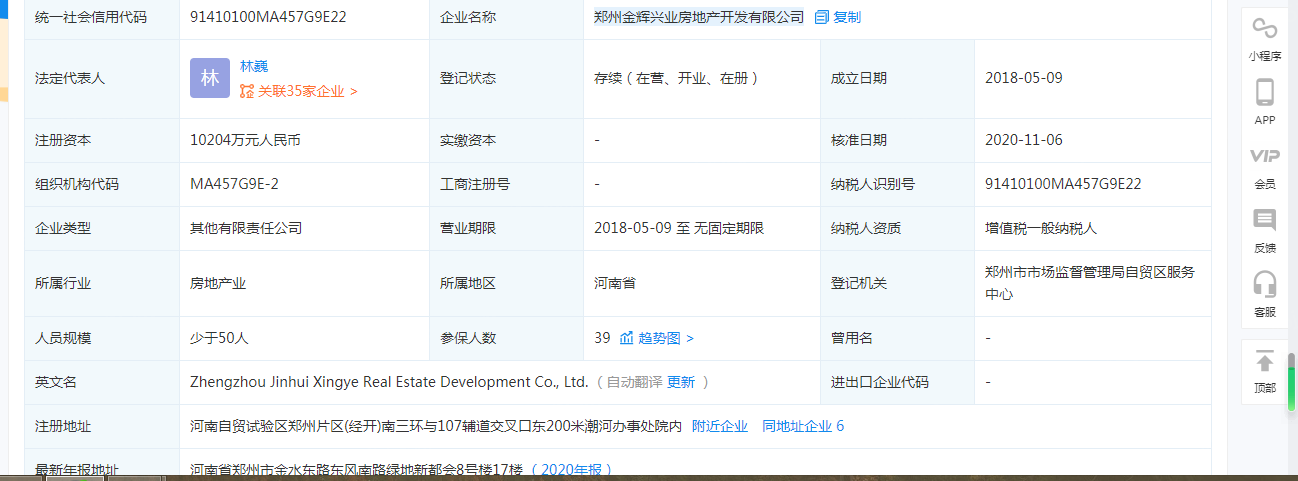Click the 复制 copy text button
The height and width of the screenshot is (481, 1298).
846,17
